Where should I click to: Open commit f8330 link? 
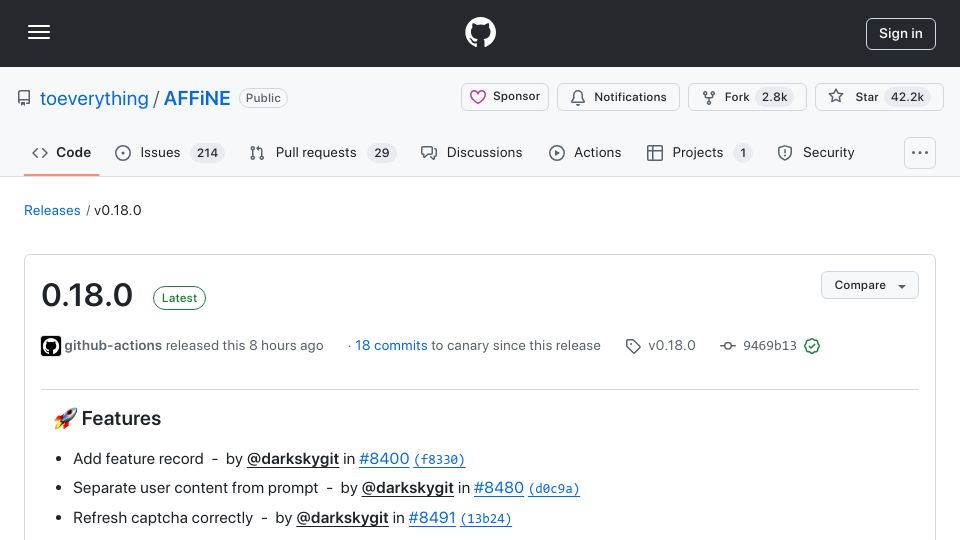point(439,459)
